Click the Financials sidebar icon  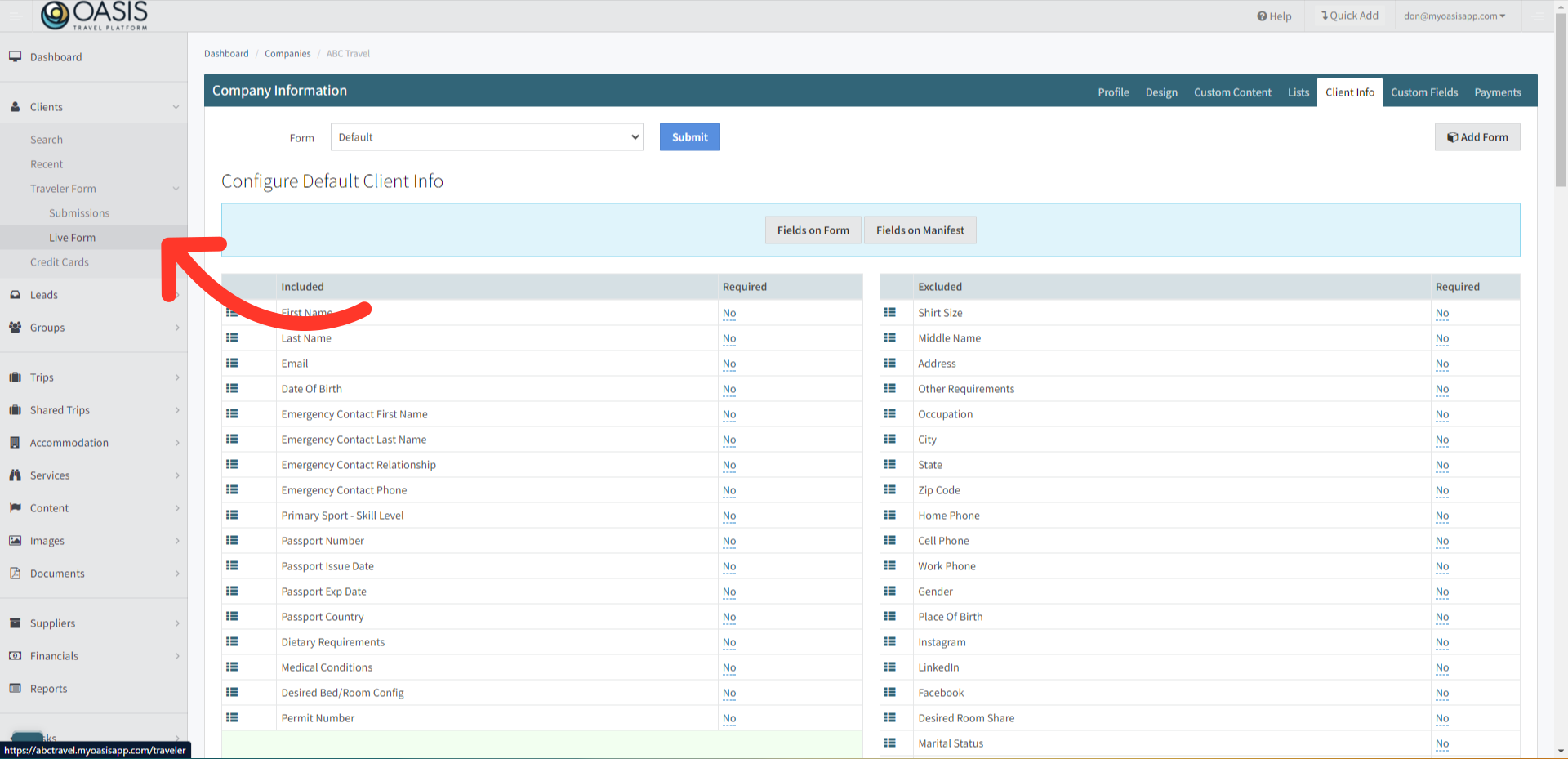[16, 655]
